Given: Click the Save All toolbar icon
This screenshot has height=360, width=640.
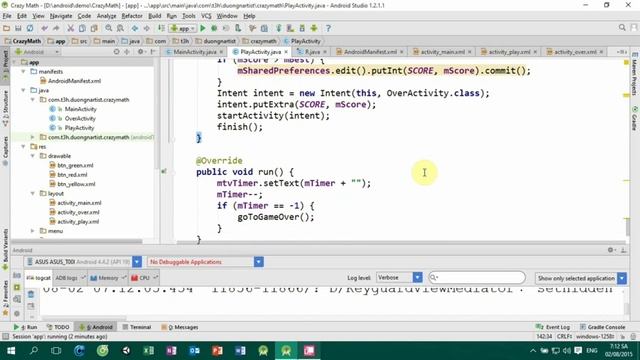Looking at the screenshot, I should coord(18,28).
